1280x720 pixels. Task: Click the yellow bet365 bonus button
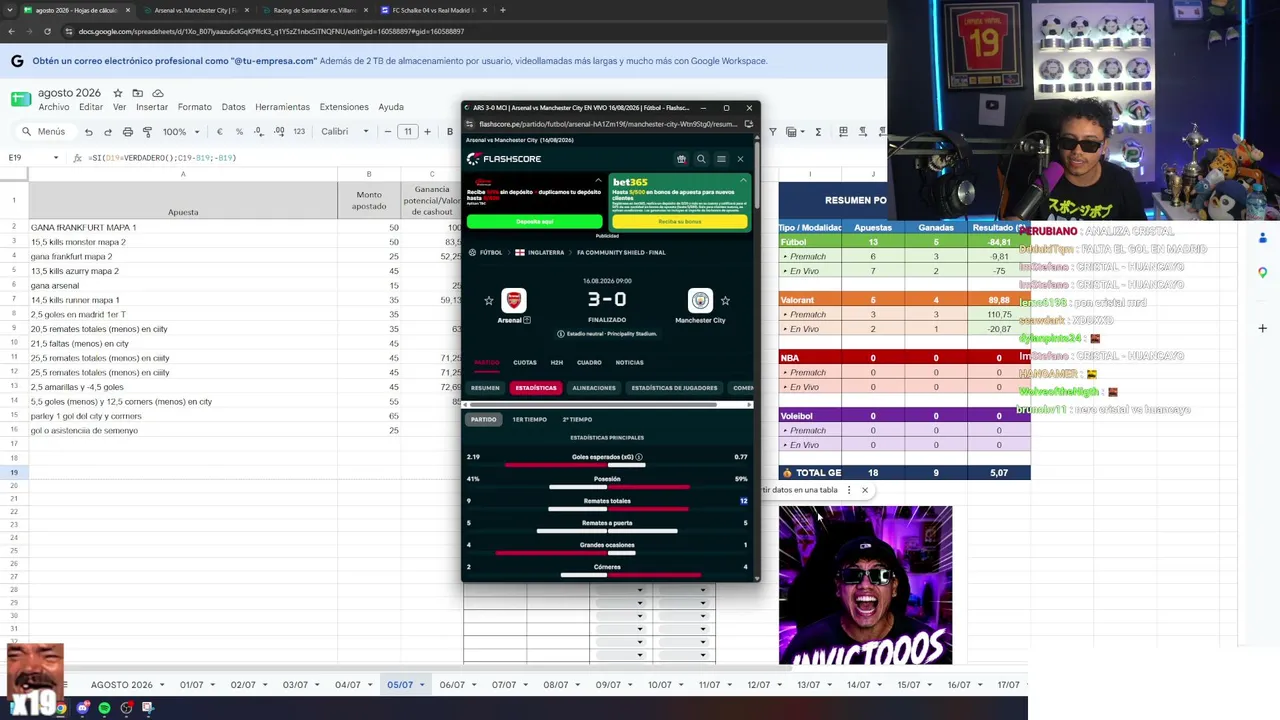pyautogui.click(x=679, y=221)
